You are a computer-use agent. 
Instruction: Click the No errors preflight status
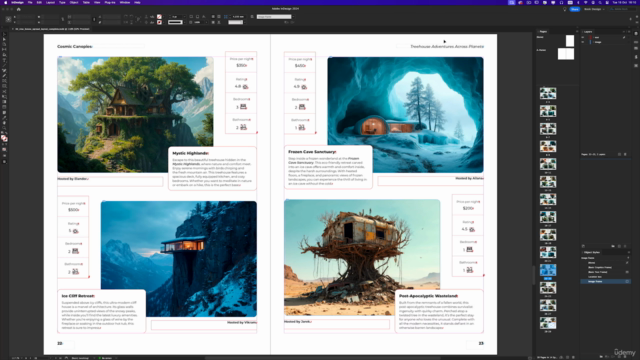(x=105, y=358)
